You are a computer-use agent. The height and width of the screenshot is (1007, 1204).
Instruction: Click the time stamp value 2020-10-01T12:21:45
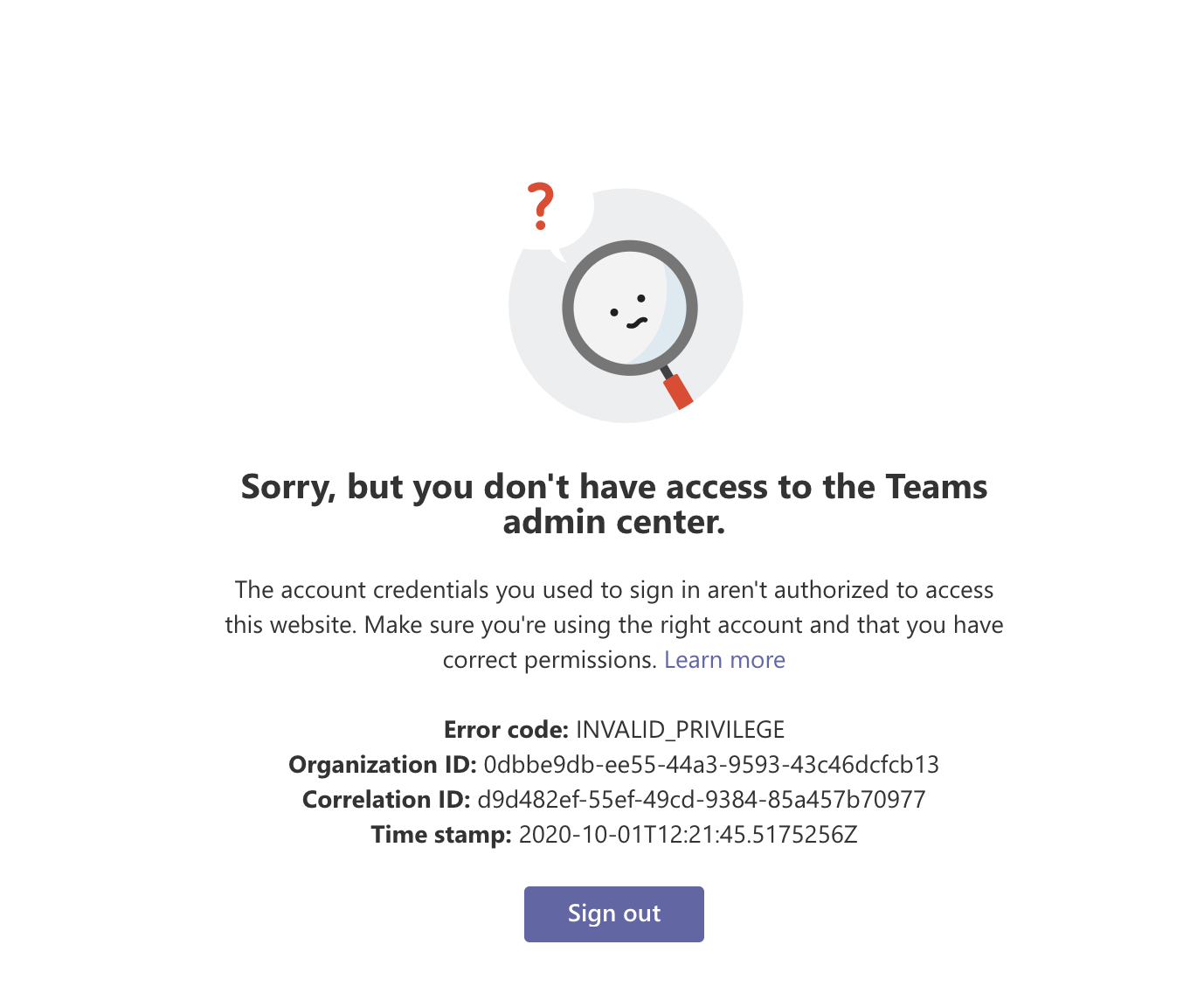click(x=688, y=835)
